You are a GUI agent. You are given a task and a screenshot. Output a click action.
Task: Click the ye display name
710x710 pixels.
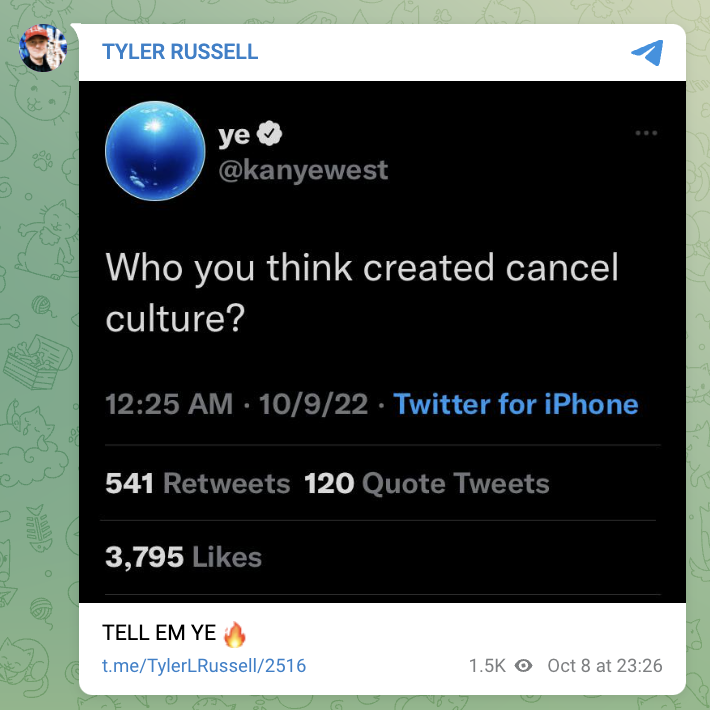(x=233, y=134)
